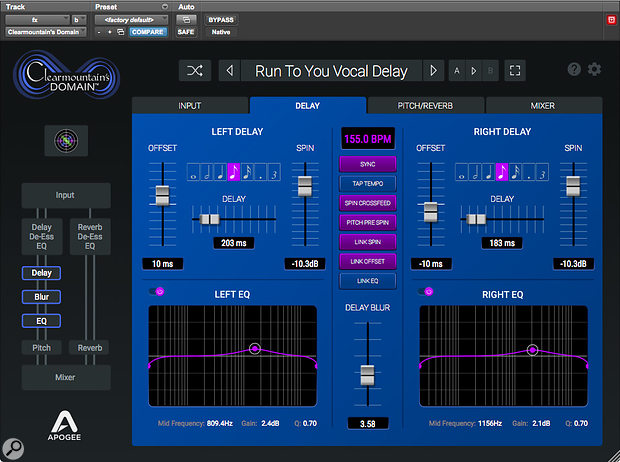Open the settings gear icon
620x462 pixels.
594,69
